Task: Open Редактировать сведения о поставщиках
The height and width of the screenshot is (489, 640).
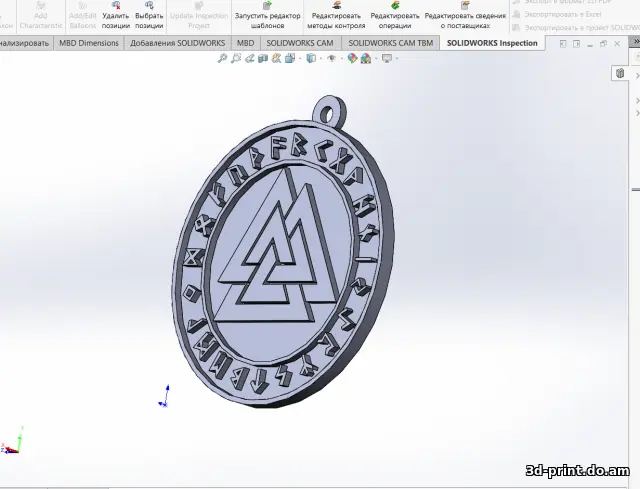Action: pos(465,16)
